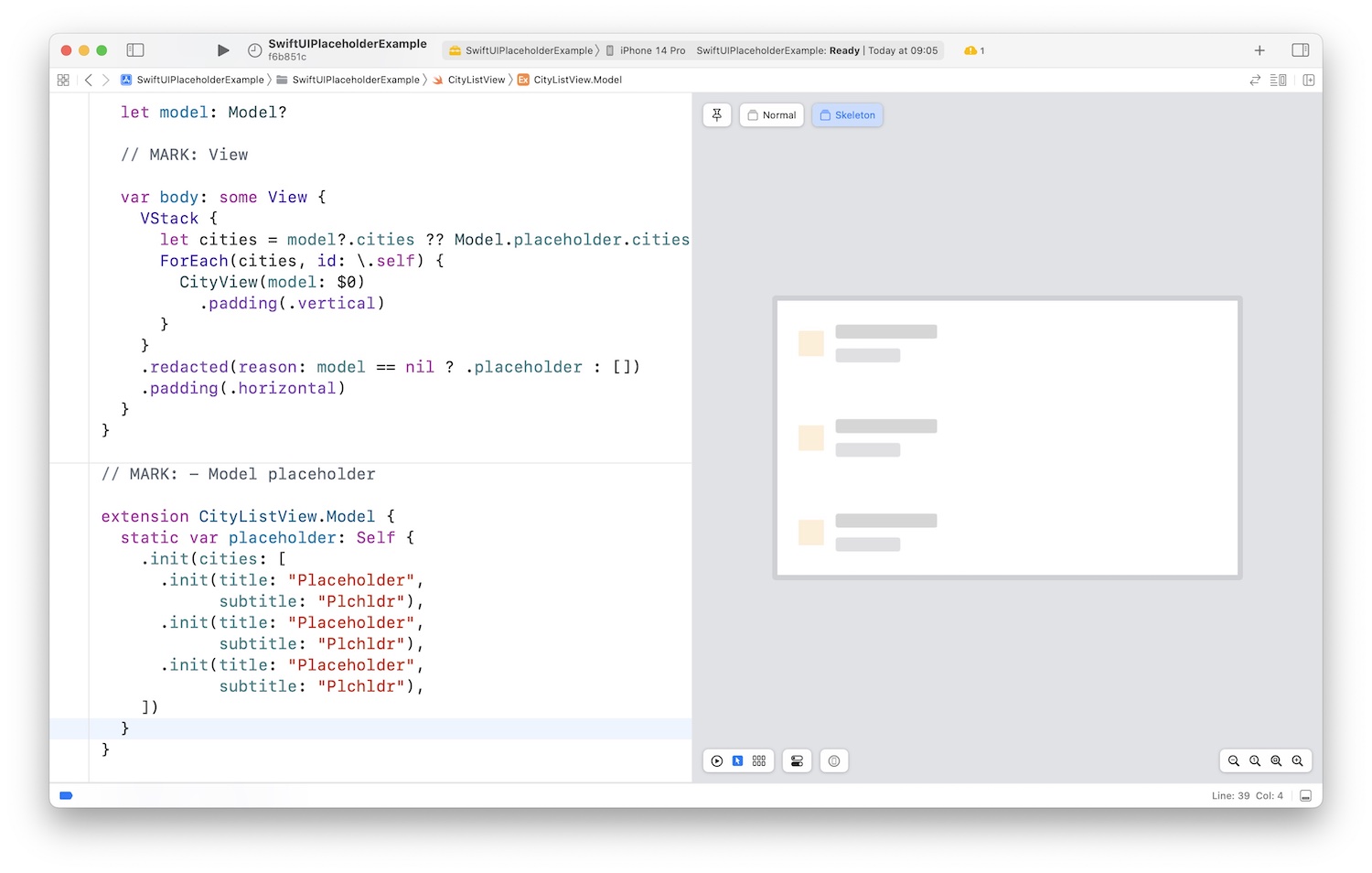Open canvas device settings
Viewport: 1372px width, 873px height.
797,761
